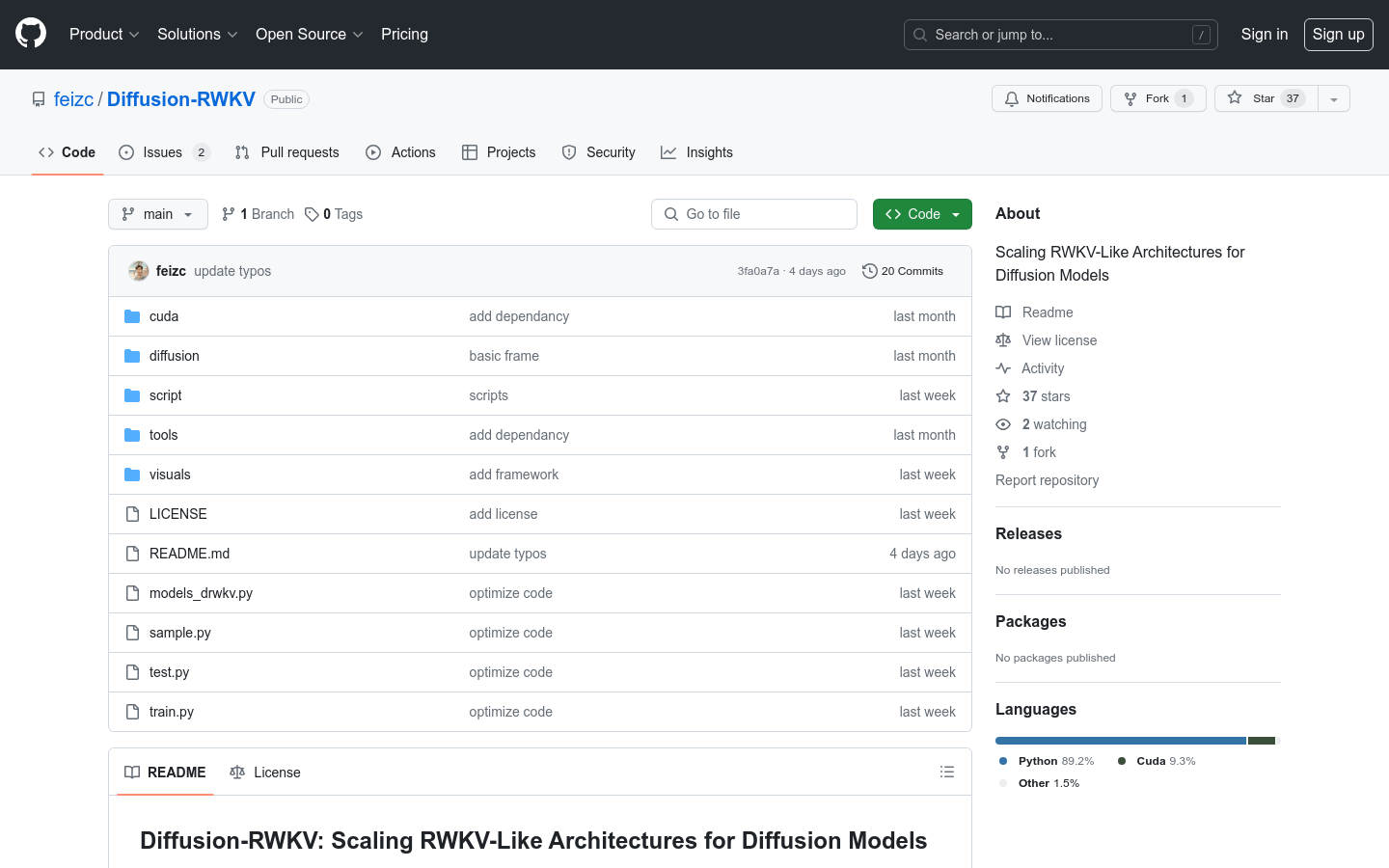
Task: Click the scale icon beside View license
Action: (1003, 340)
